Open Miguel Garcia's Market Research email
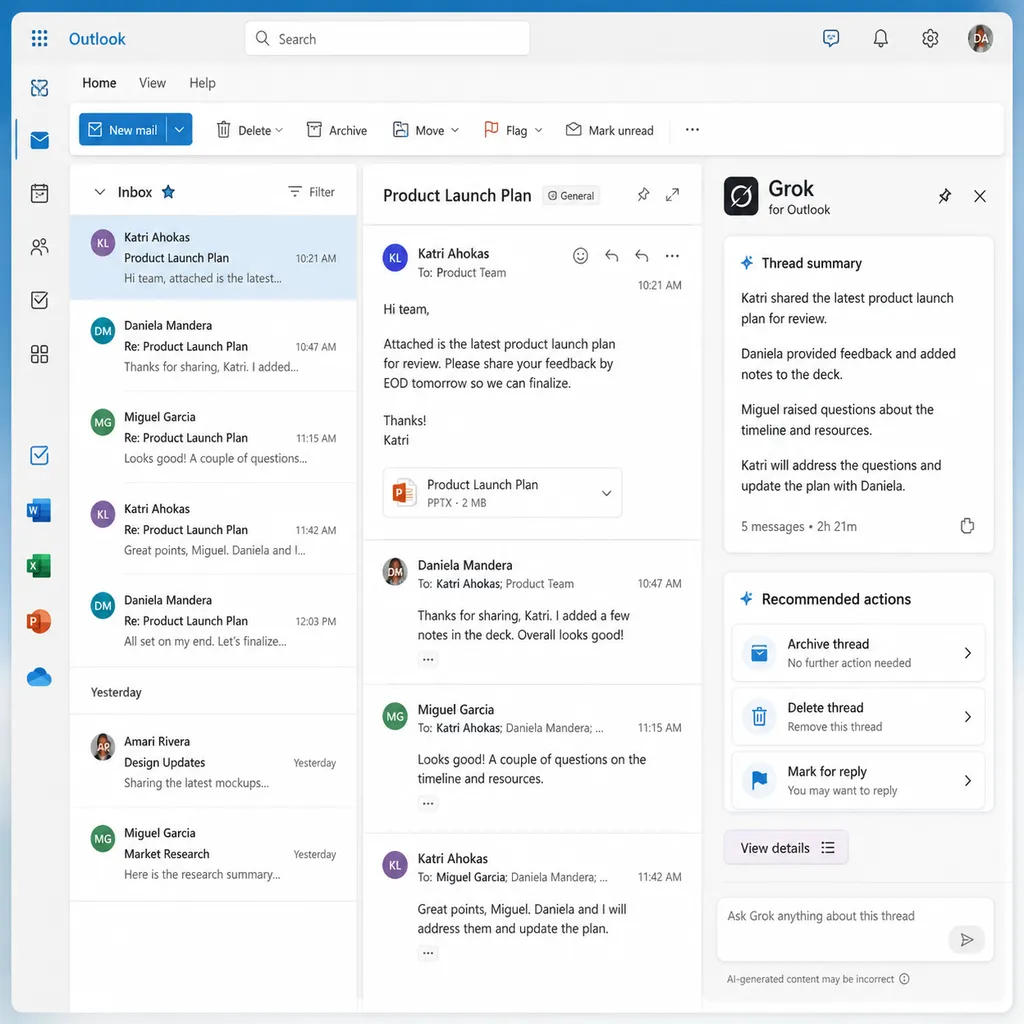The height and width of the screenshot is (1024, 1024). (213, 853)
